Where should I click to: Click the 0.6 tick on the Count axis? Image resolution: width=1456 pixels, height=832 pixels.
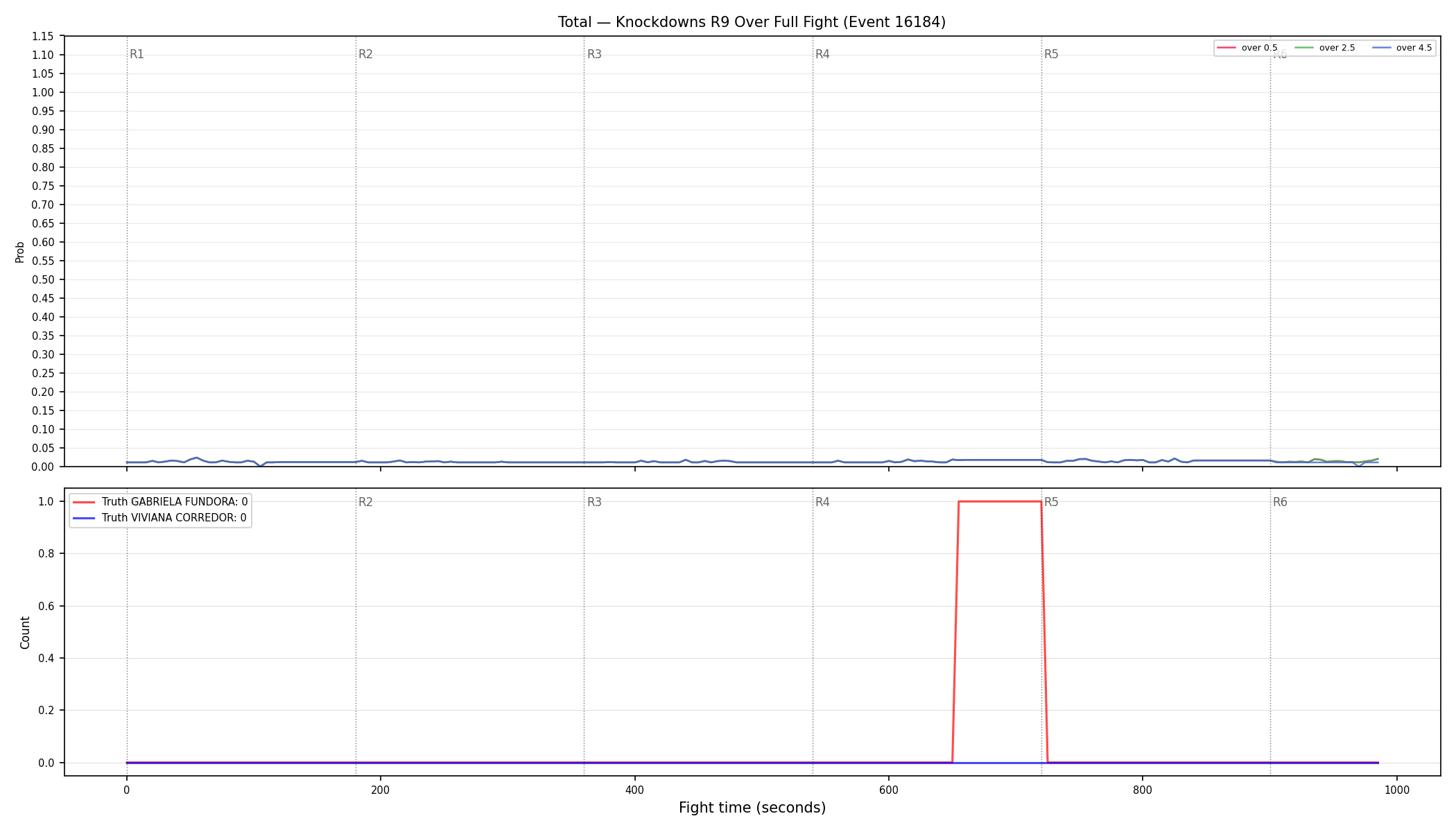pyautogui.click(x=46, y=607)
